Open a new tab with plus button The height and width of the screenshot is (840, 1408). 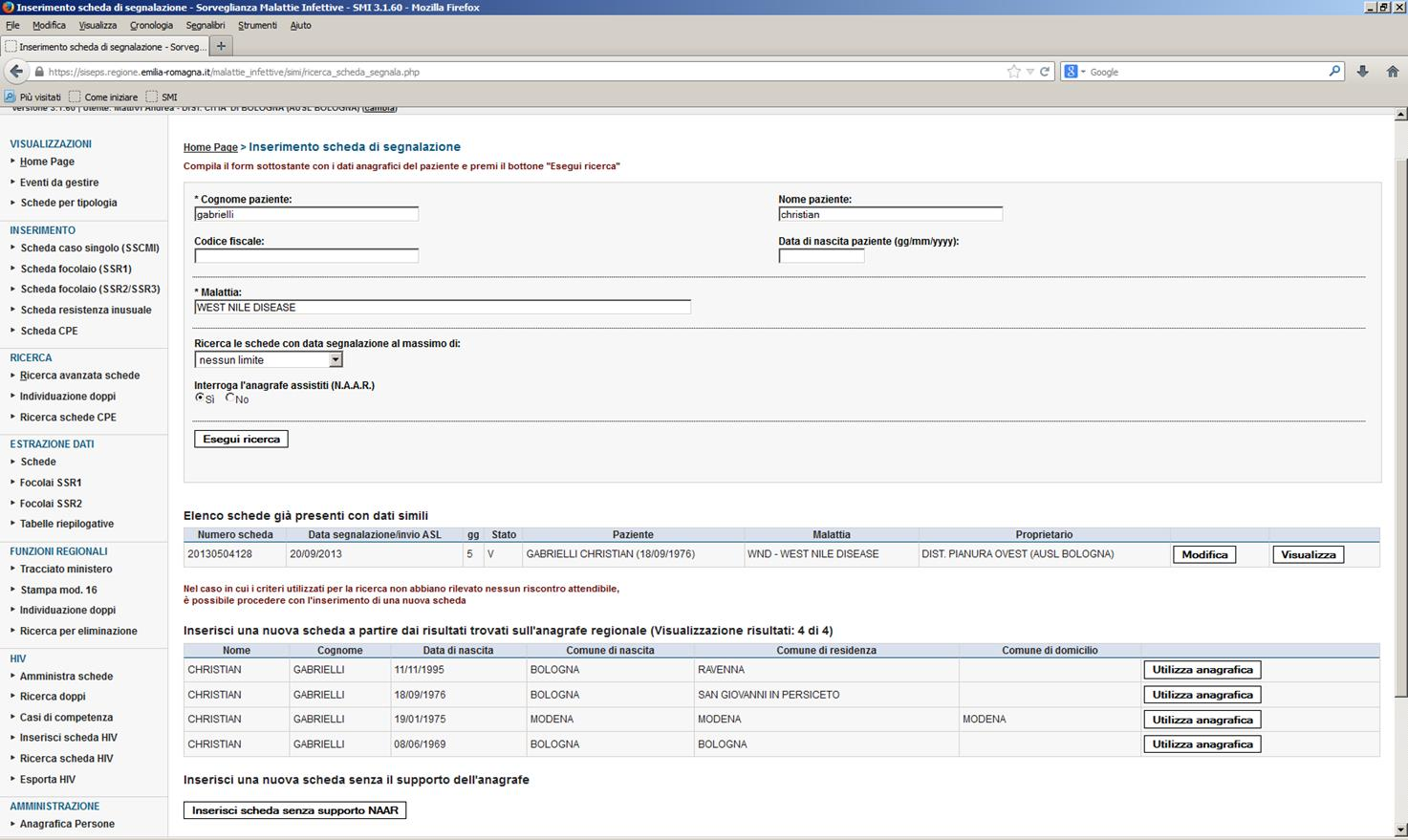pyautogui.click(x=221, y=46)
